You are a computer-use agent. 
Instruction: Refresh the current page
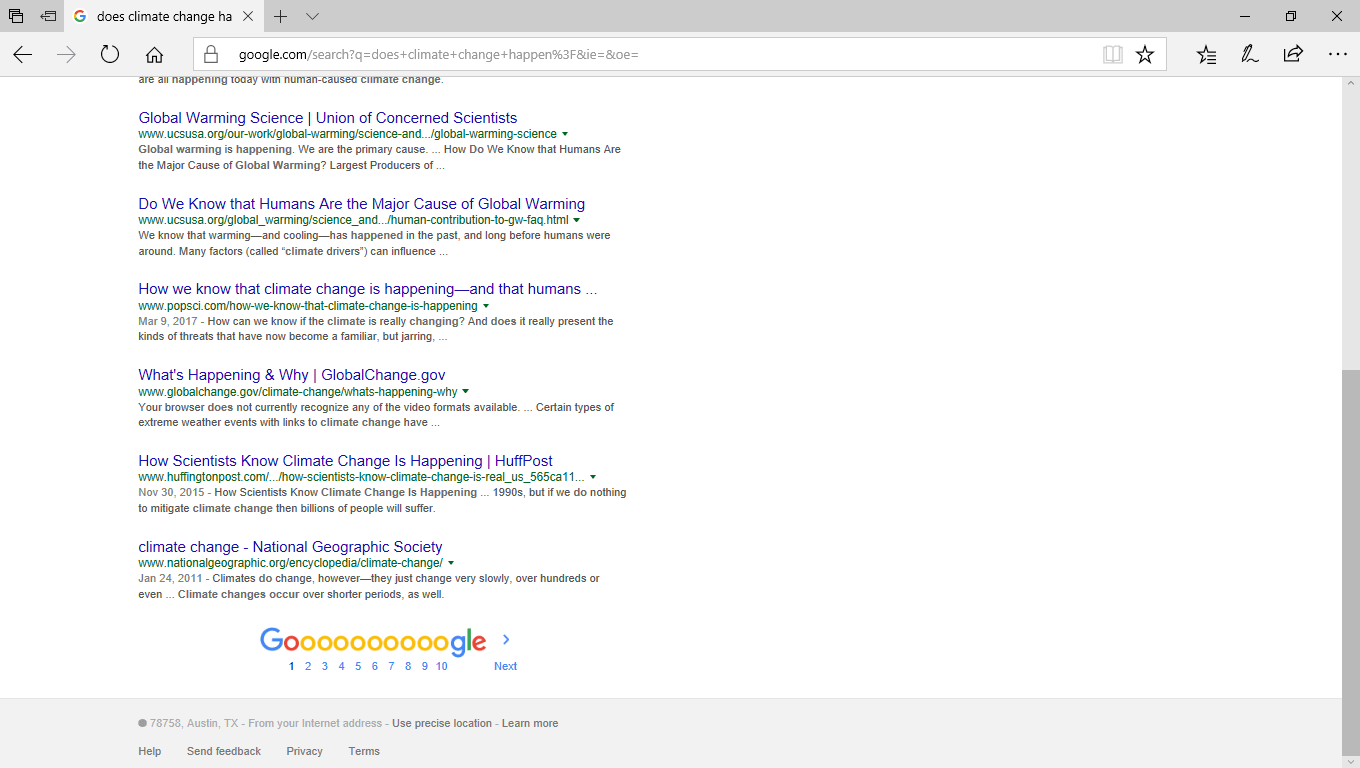(110, 54)
